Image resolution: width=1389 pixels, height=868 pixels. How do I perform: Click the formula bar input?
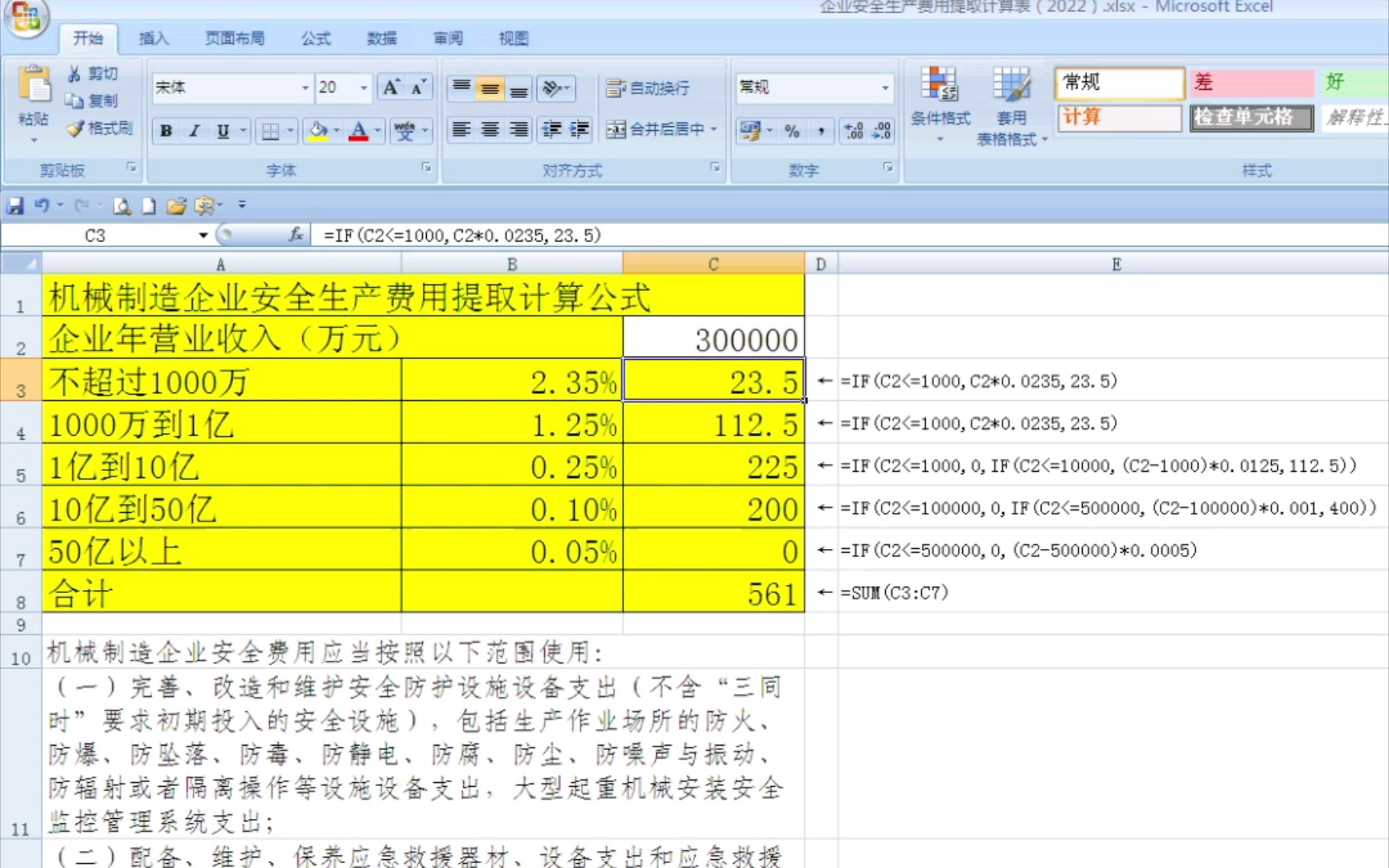coord(849,235)
